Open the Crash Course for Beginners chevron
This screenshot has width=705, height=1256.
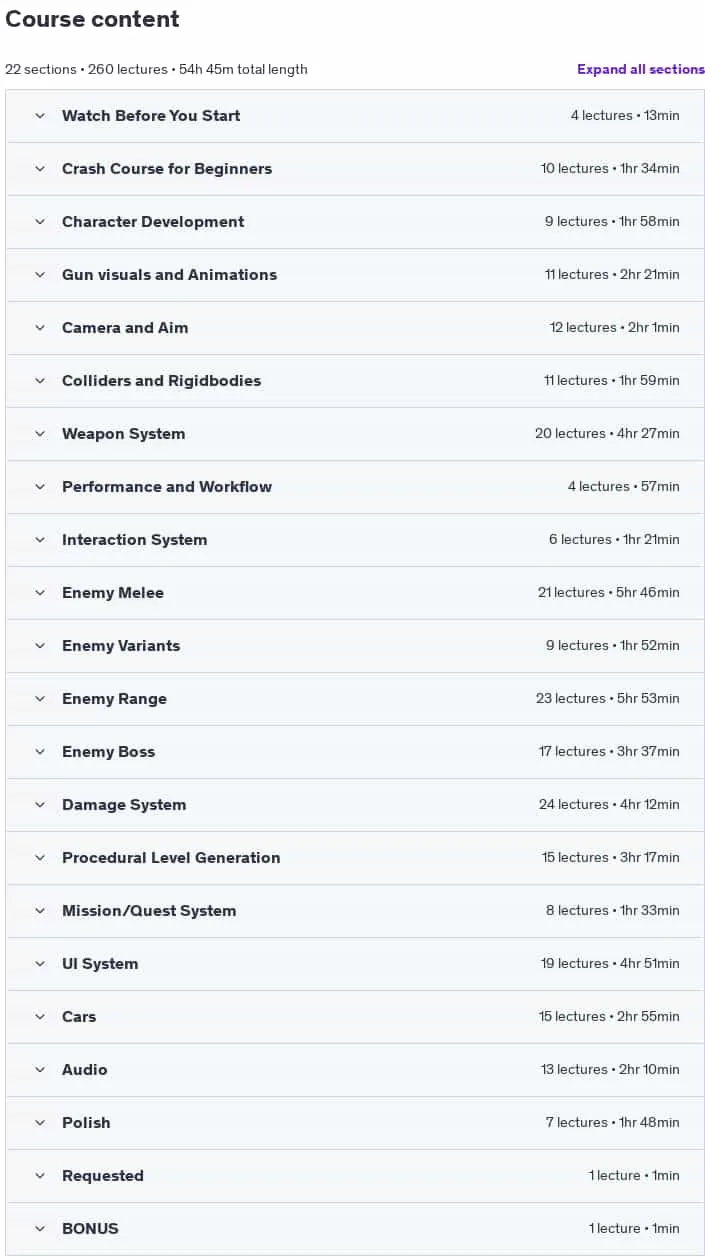point(40,169)
